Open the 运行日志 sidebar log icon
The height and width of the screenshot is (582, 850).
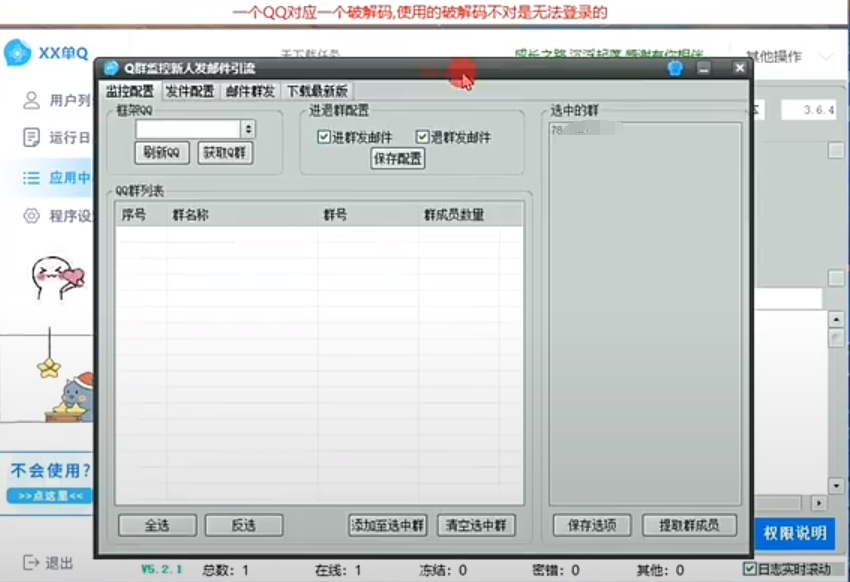pos(31,138)
